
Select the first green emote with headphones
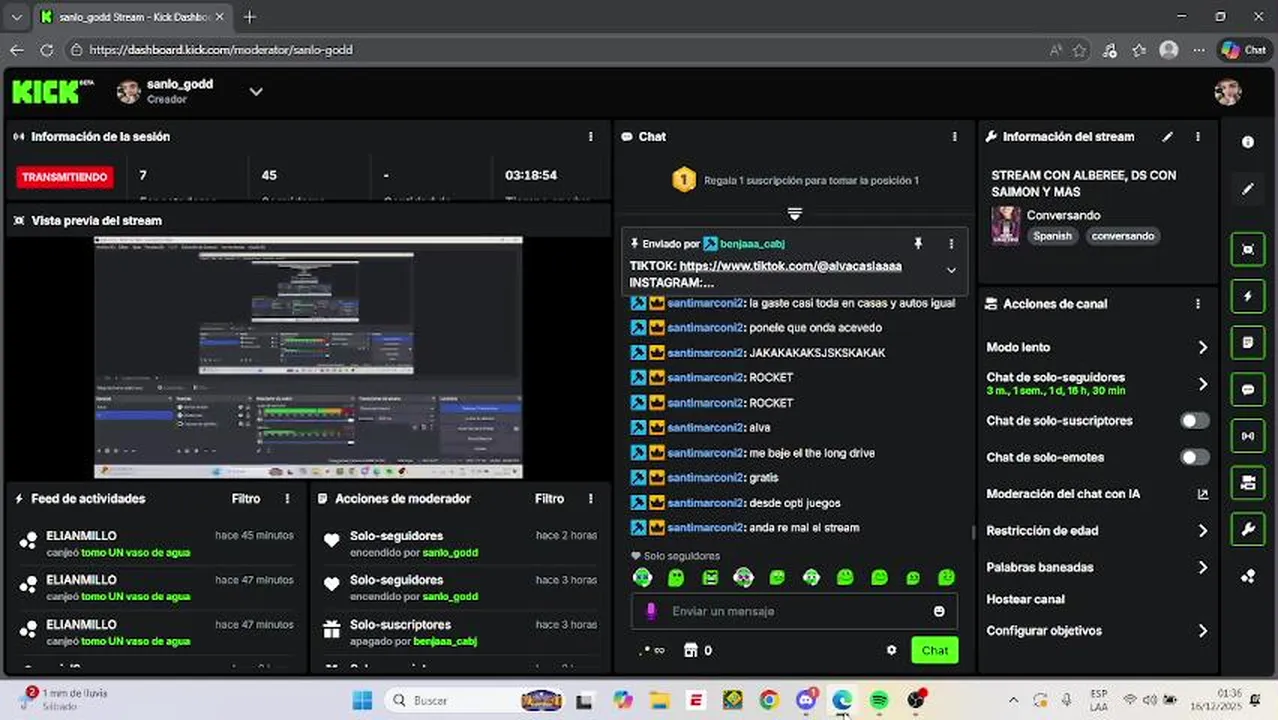click(642, 577)
